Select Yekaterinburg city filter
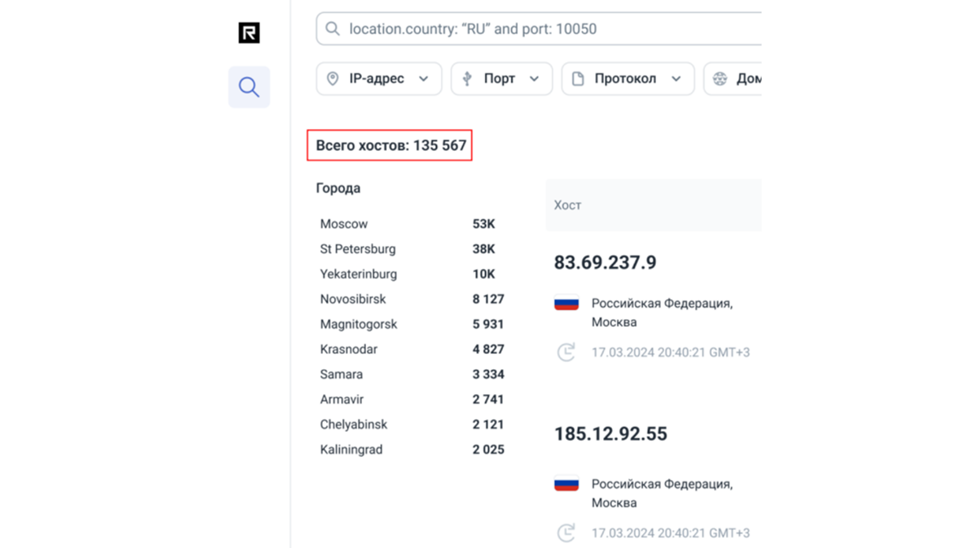974x548 pixels. tap(358, 274)
